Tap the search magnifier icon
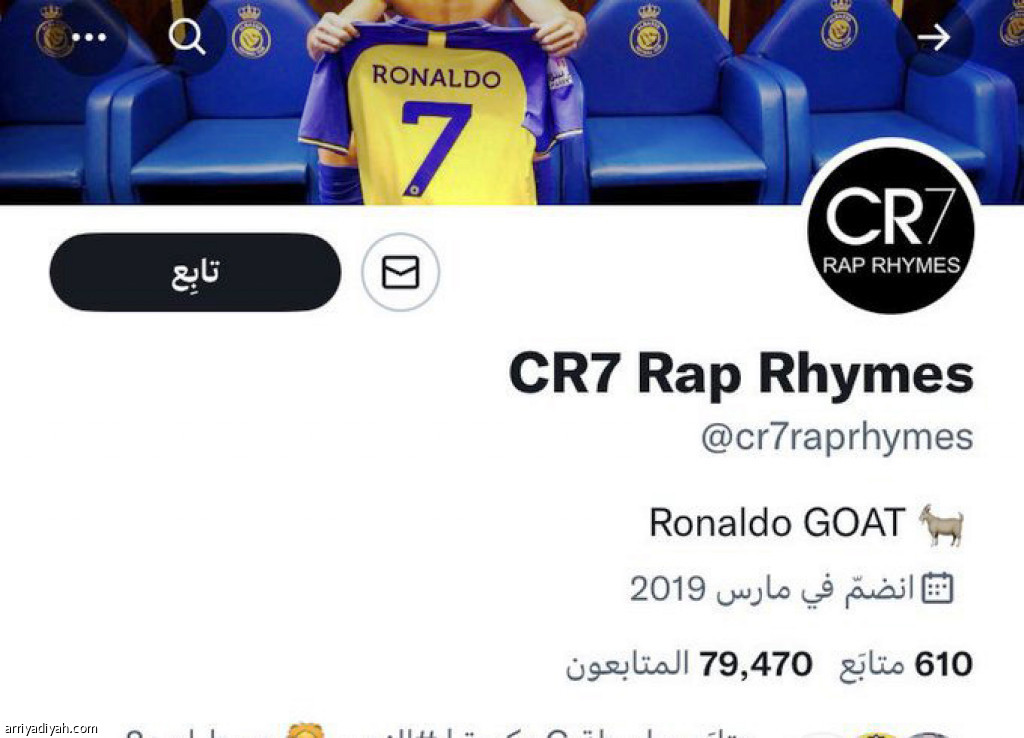The width and height of the screenshot is (1024, 738). 187,37
